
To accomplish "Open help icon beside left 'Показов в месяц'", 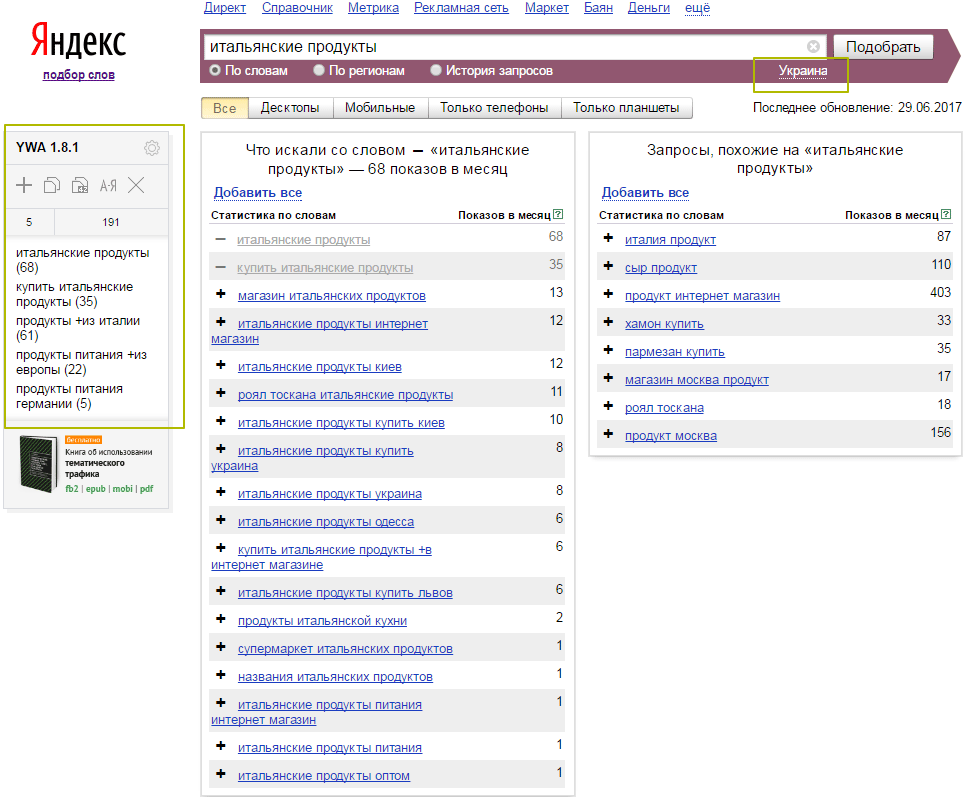I will [x=558, y=214].
